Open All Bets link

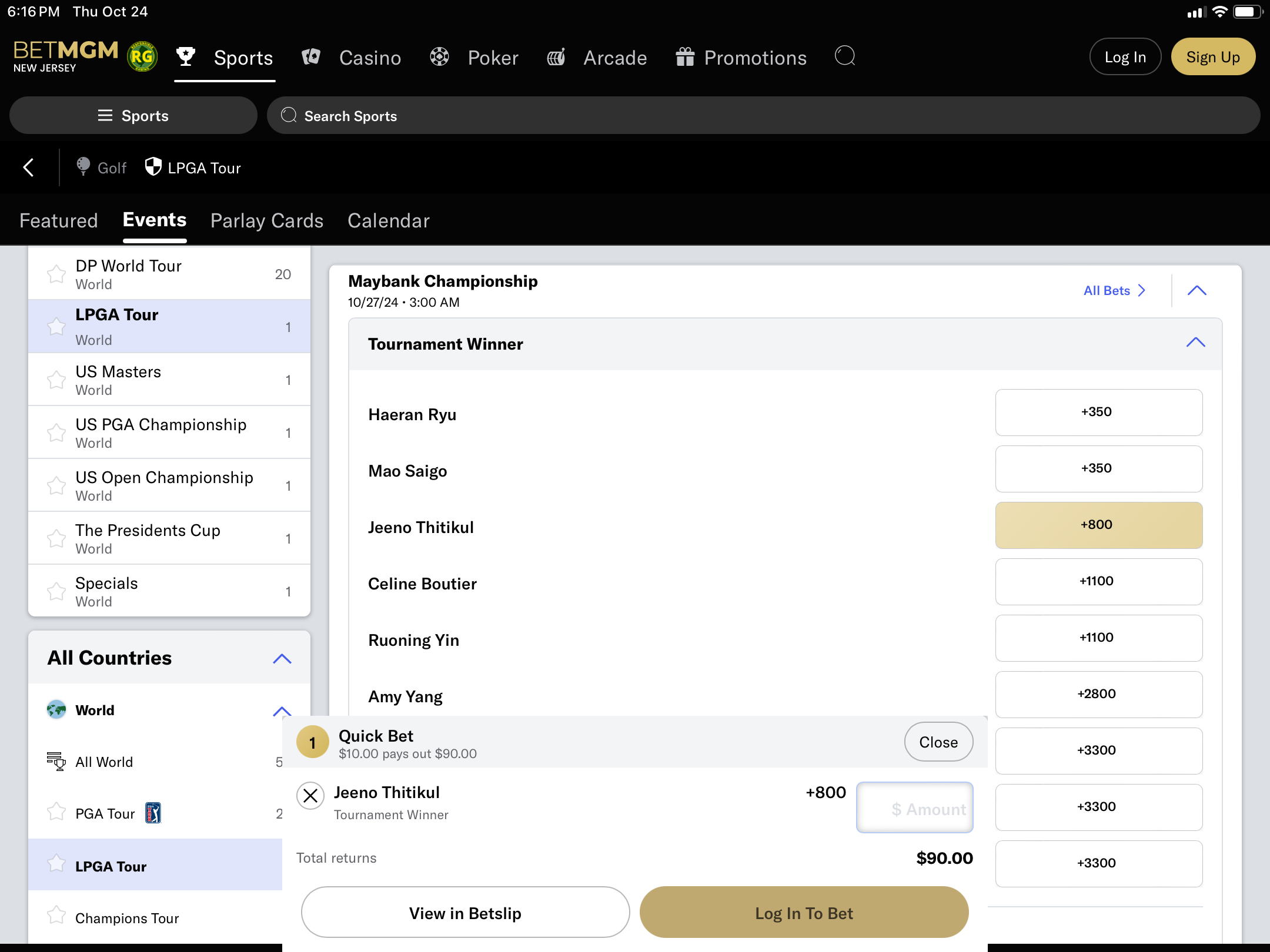pyautogui.click(x=1115, y=290)
